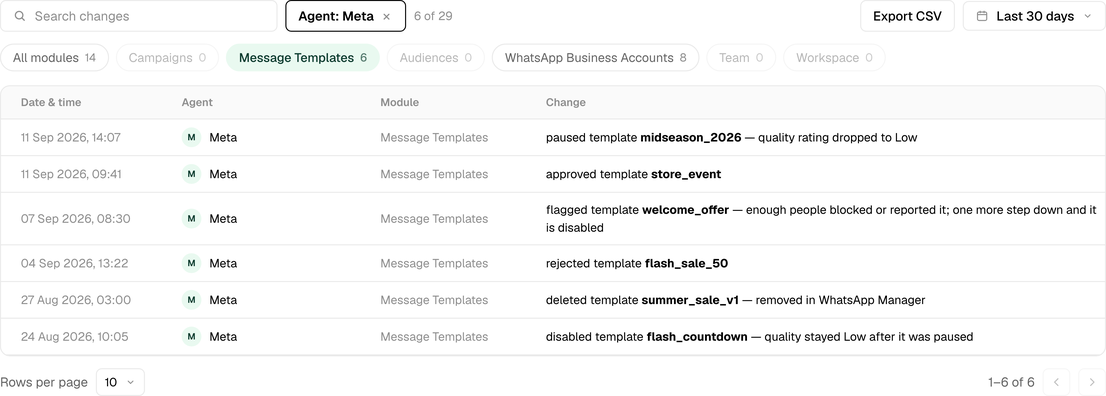Click the Export CSV button

click(x=907, y=16)
